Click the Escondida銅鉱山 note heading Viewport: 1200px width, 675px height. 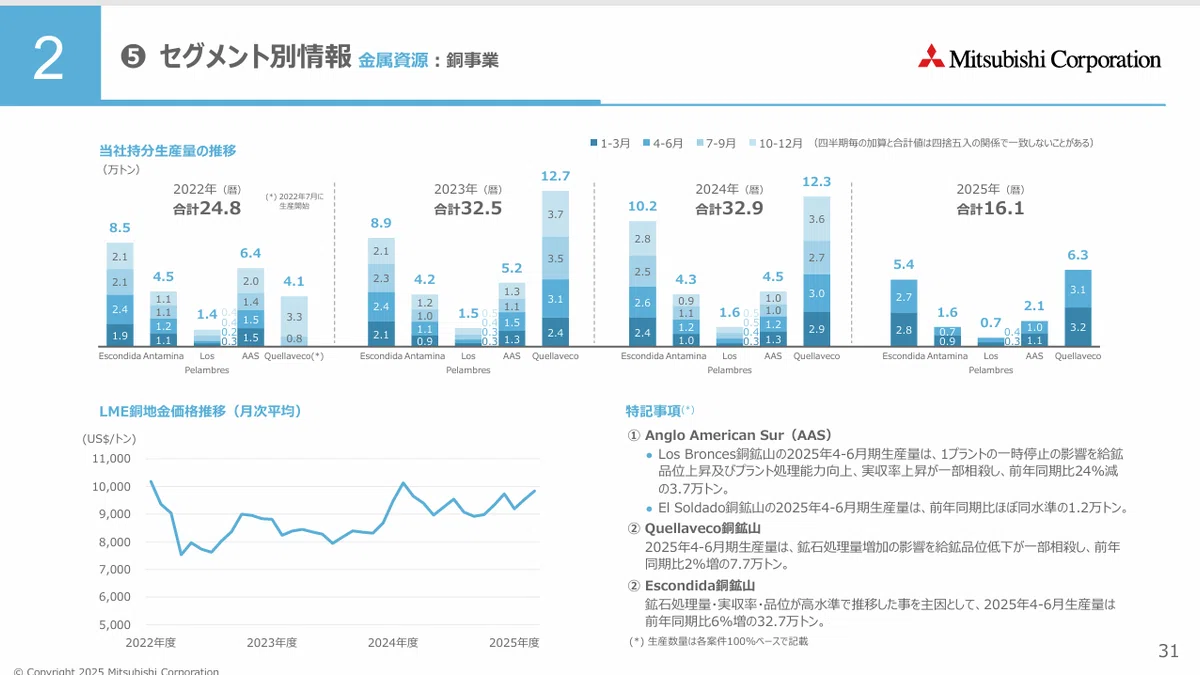[x=700, y=585]
